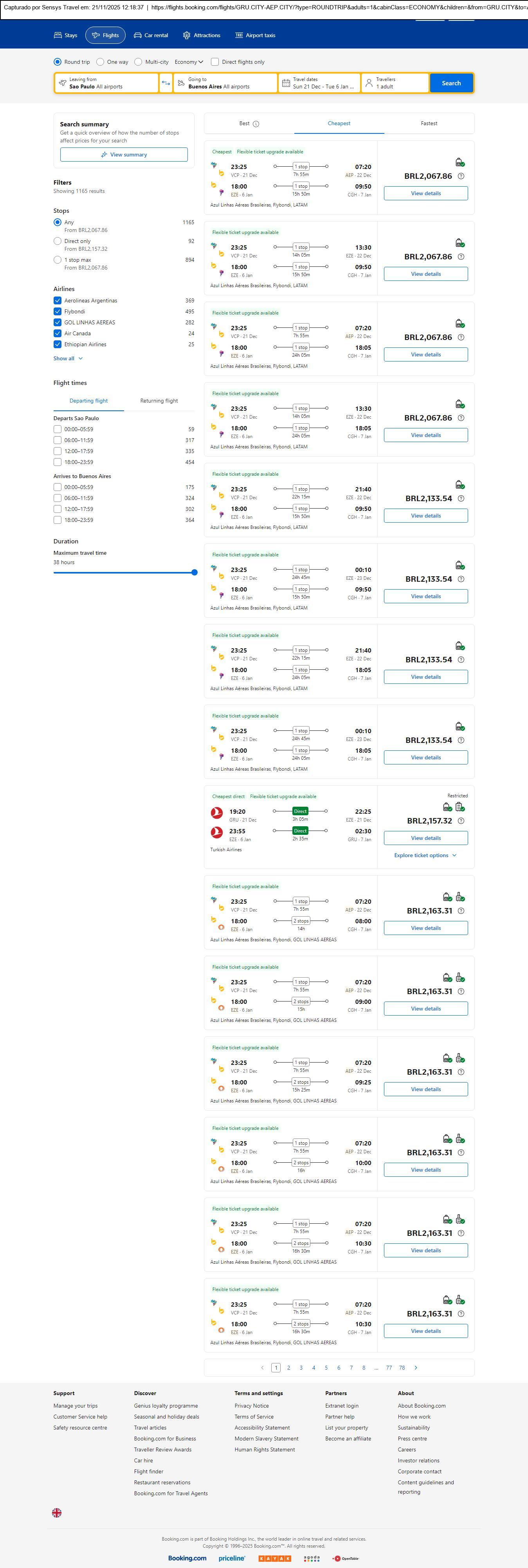Viewport: 528px width, 1568px height.
Task: Uncheck the Flybondi airline filter
Action: pyautogui.click(x=57, y=311)
